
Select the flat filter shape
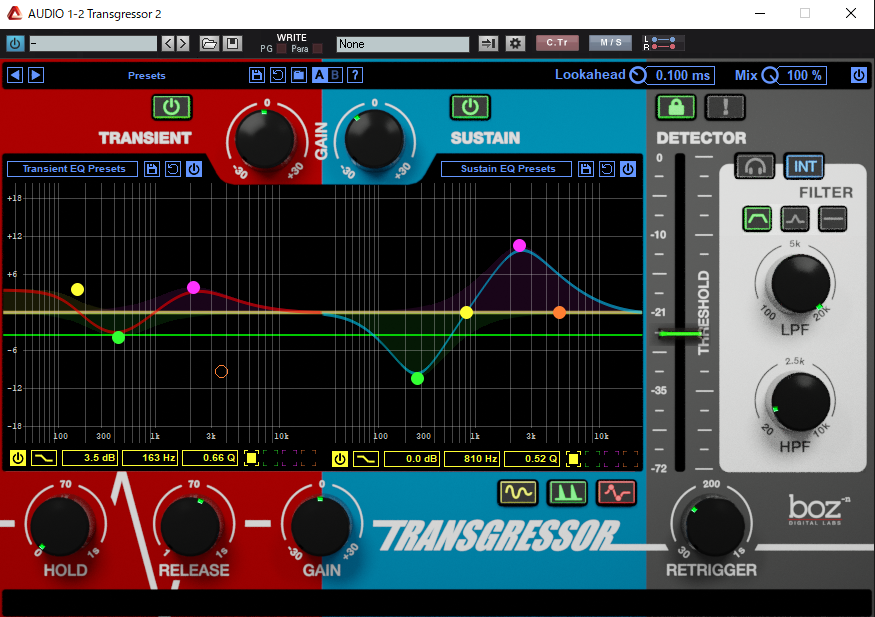pos(833,219)
